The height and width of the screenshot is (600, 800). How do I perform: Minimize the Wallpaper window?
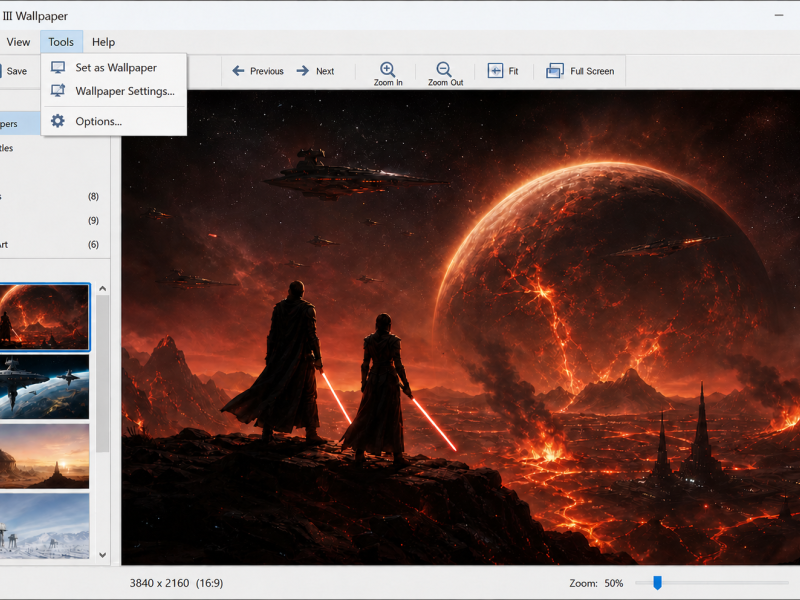click(x=779, y=15)
